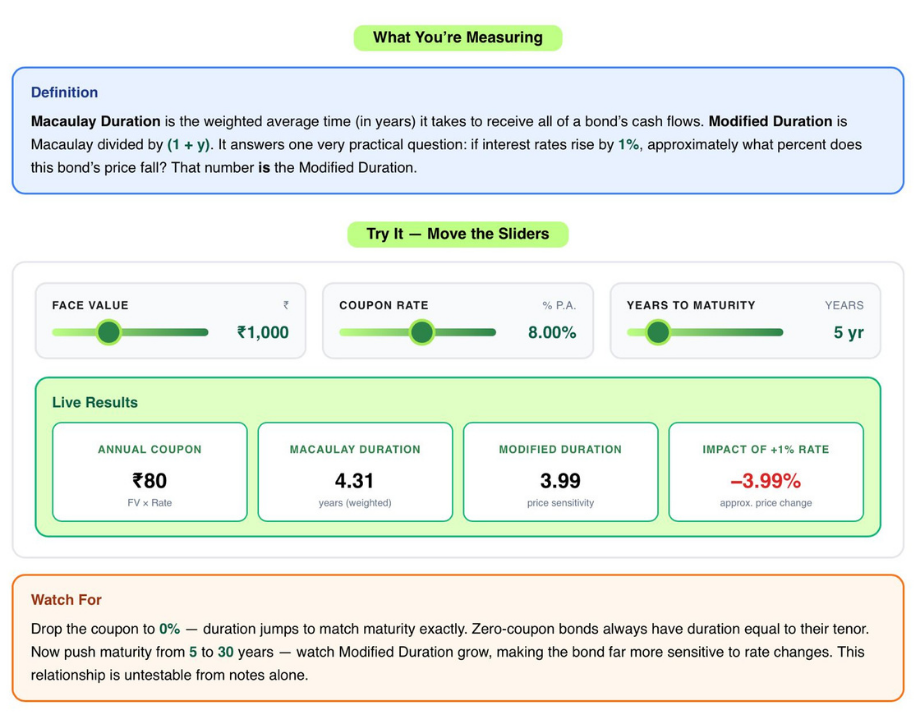Click the 0% coupon text in Watch For
The image size is (920, 720).
[170, 629]
